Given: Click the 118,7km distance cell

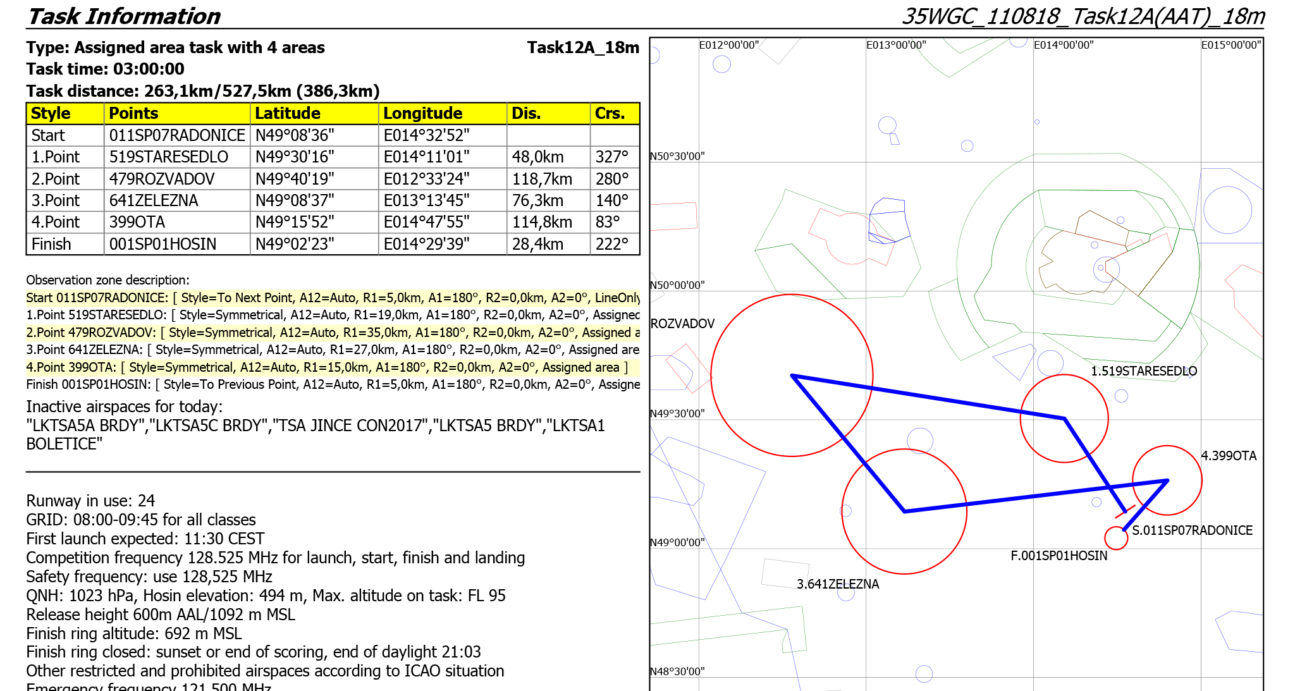Looking at the screenshot, I should click(541, 179).
